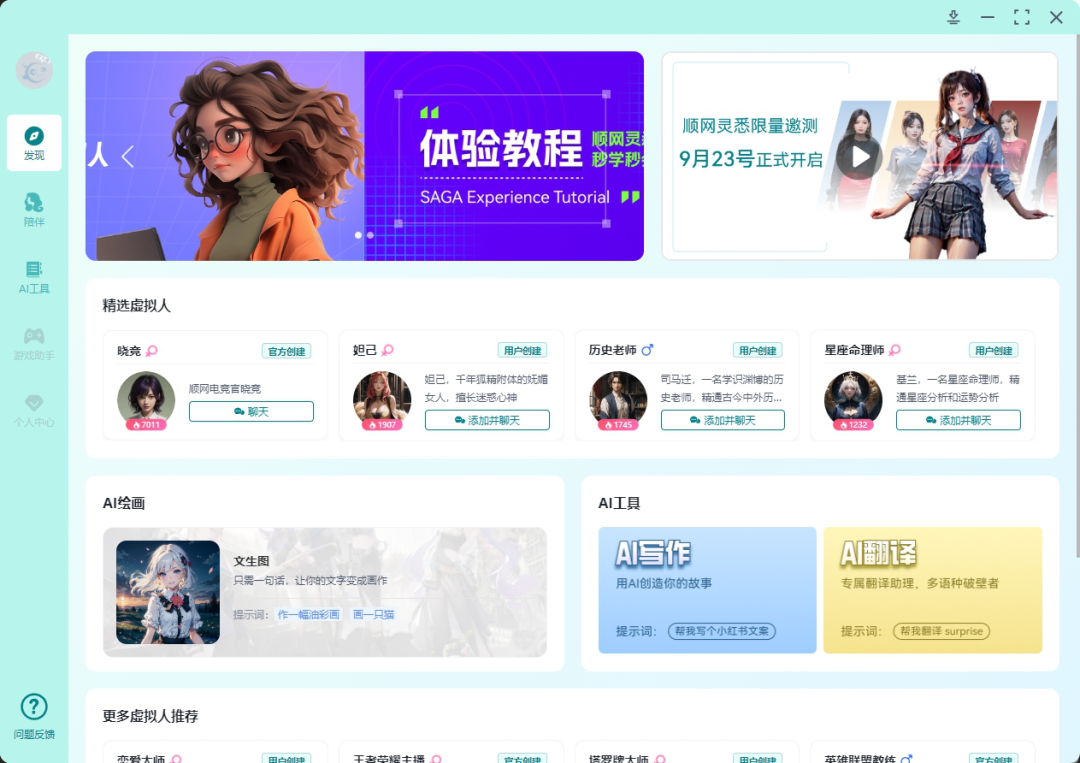1080x763 pixels.
Task: Click the vertical scrollbar on the right
Action: (1077, 296)
